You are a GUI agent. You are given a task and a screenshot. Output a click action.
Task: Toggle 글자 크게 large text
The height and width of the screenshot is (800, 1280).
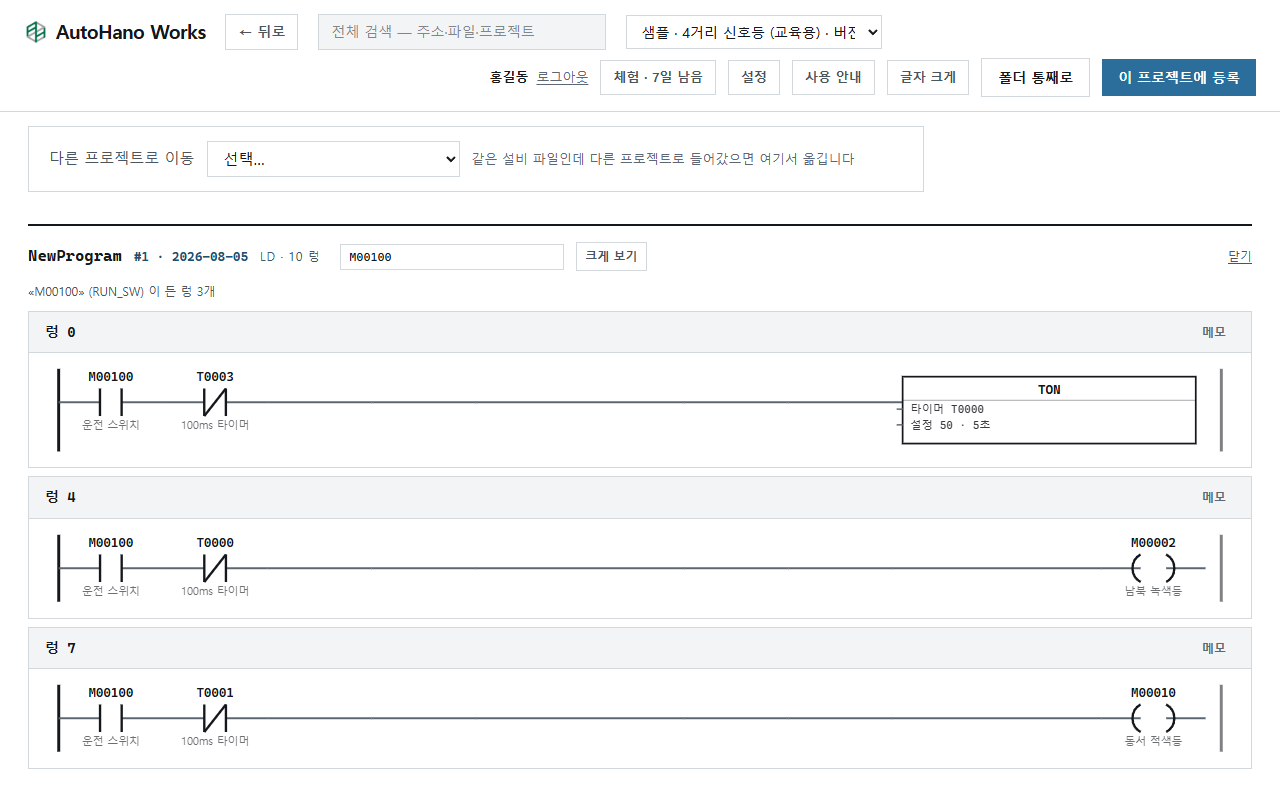(x=928, y=77)
